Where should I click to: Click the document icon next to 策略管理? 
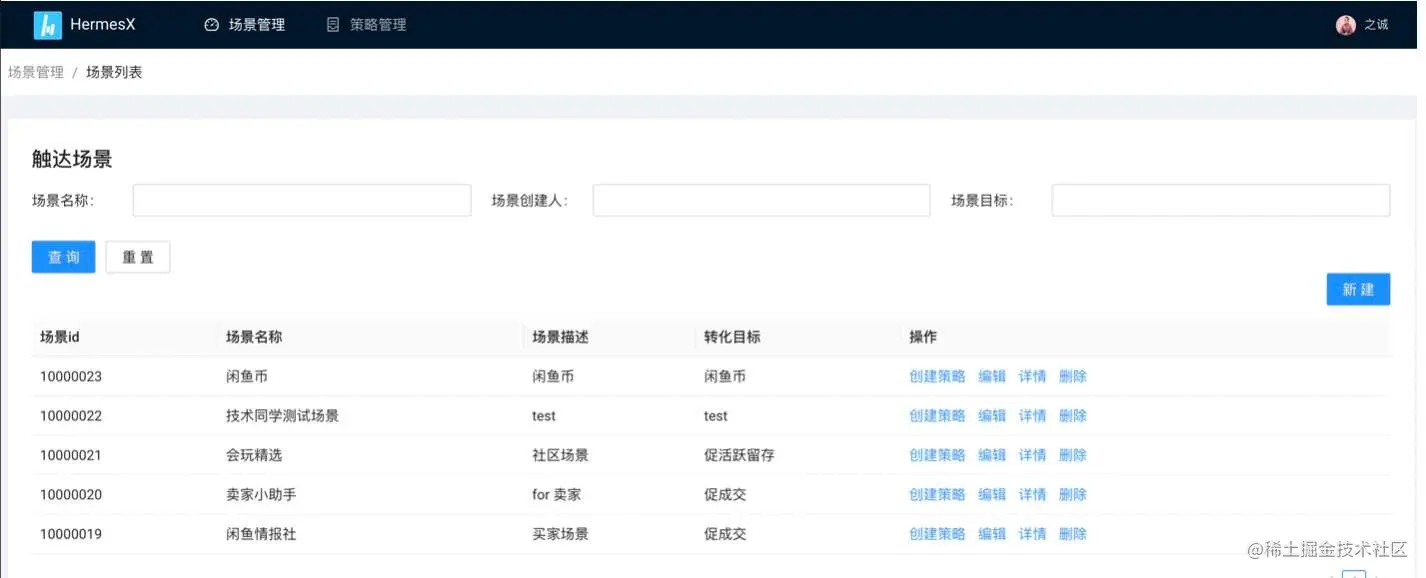pyautogui.click(x=331, y=24)
